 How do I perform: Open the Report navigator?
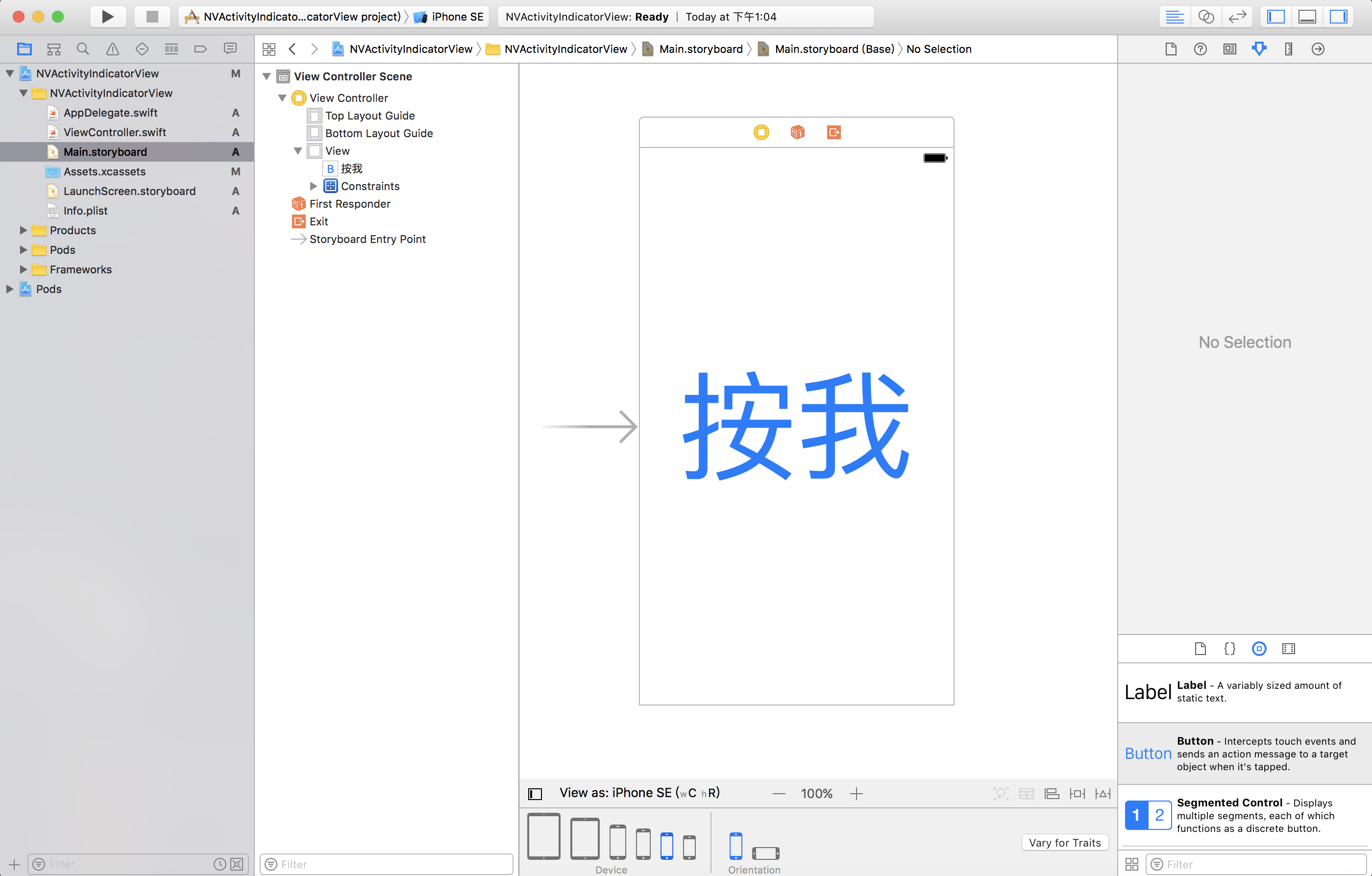click(x=230, y=49)
